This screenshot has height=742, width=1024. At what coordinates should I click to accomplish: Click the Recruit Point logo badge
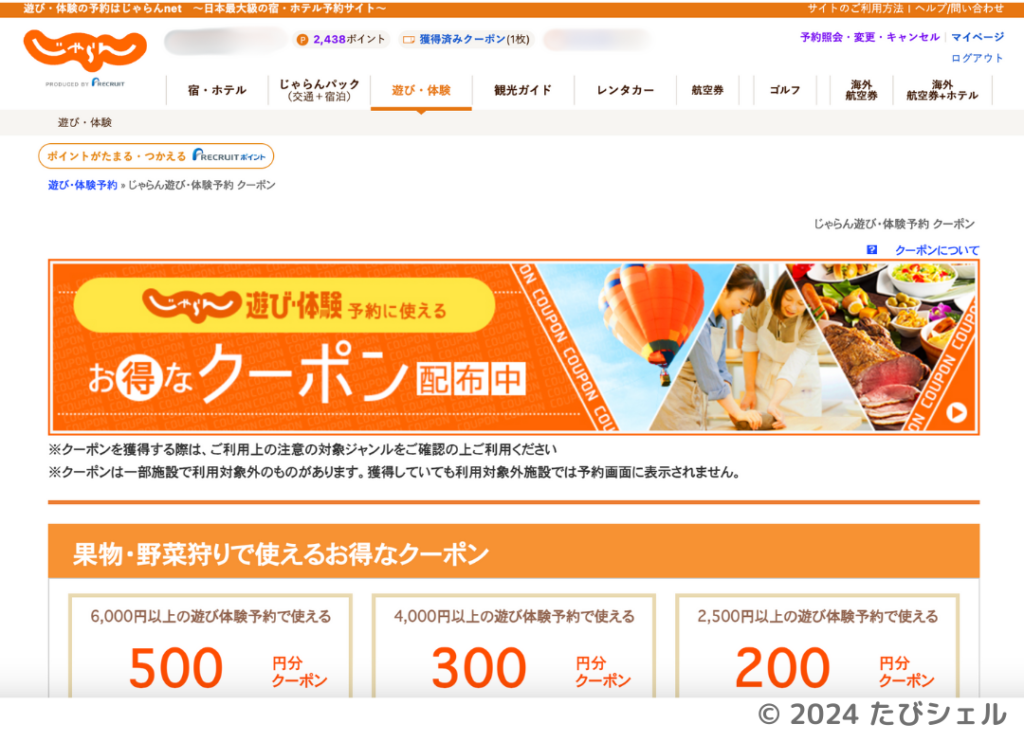coord(232,157)
